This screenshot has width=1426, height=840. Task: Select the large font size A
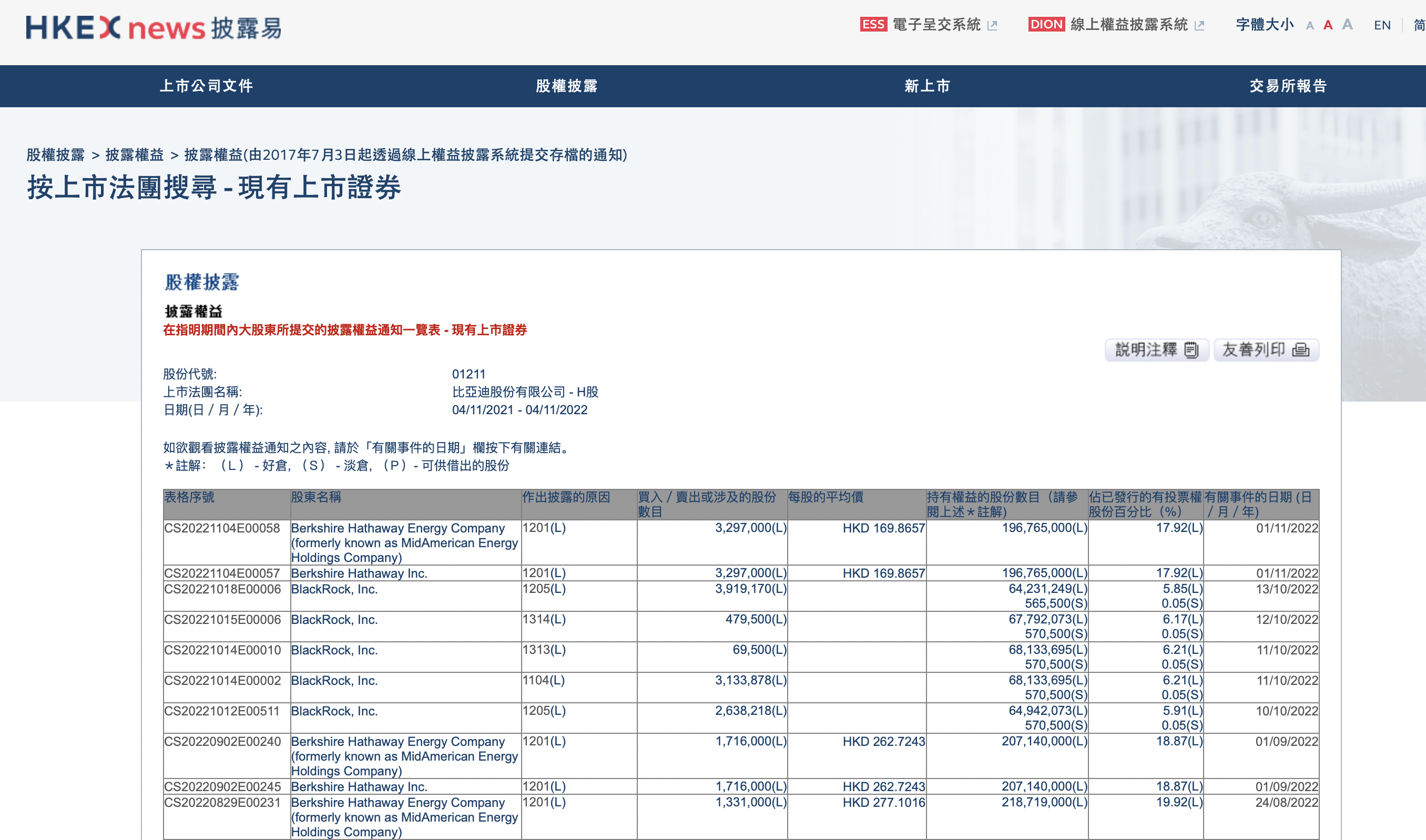tap(1347, 24)
